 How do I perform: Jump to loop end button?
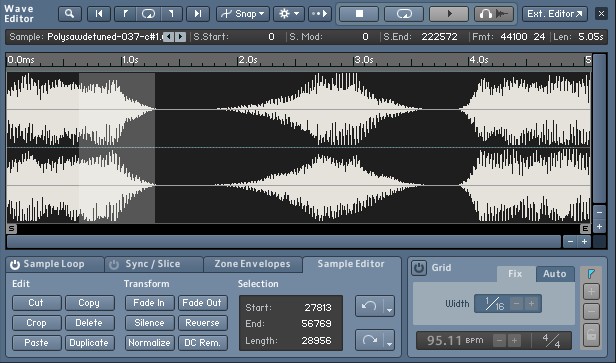171,14
